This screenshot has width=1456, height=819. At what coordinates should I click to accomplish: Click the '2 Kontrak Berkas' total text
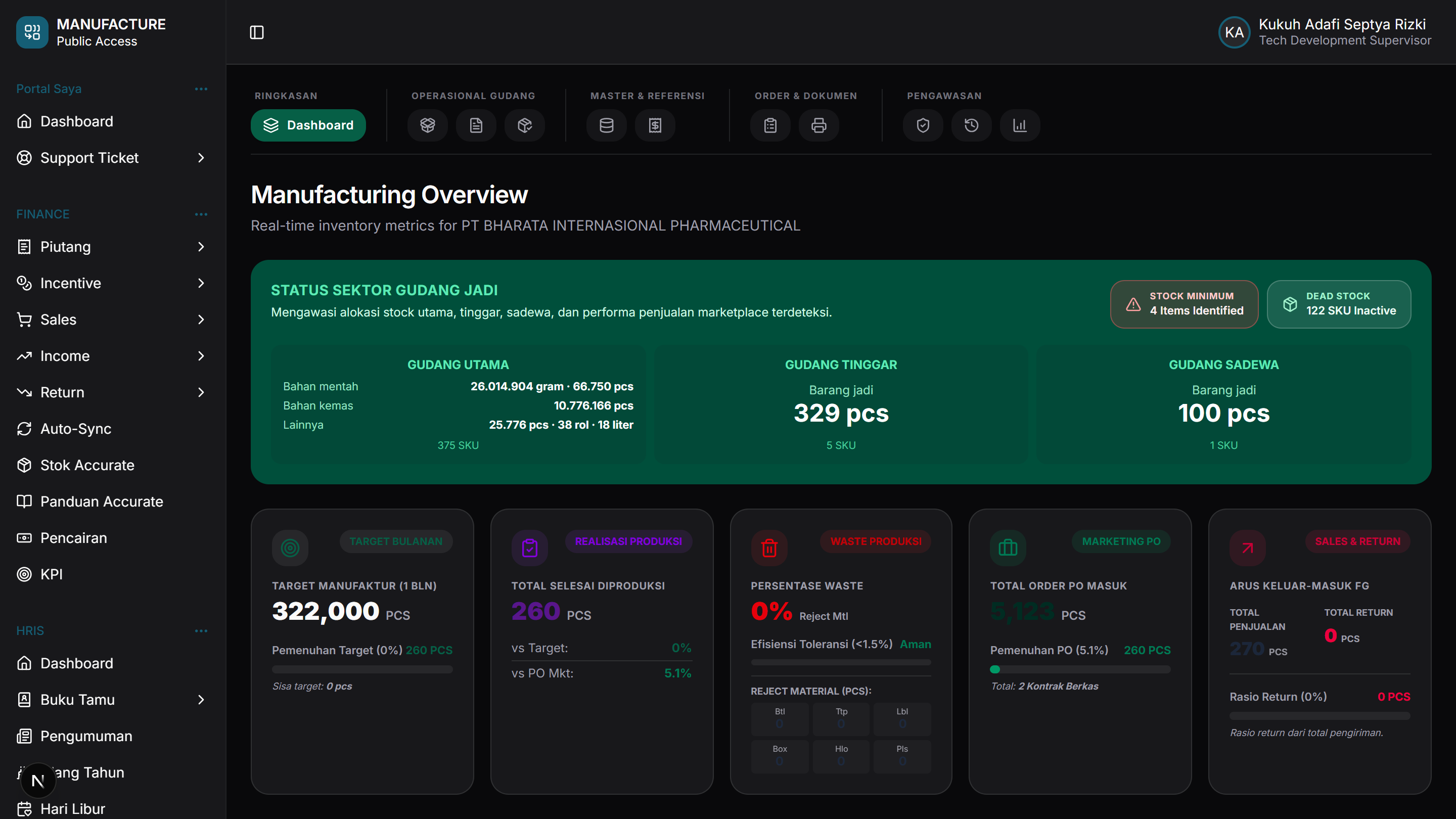1058,686
